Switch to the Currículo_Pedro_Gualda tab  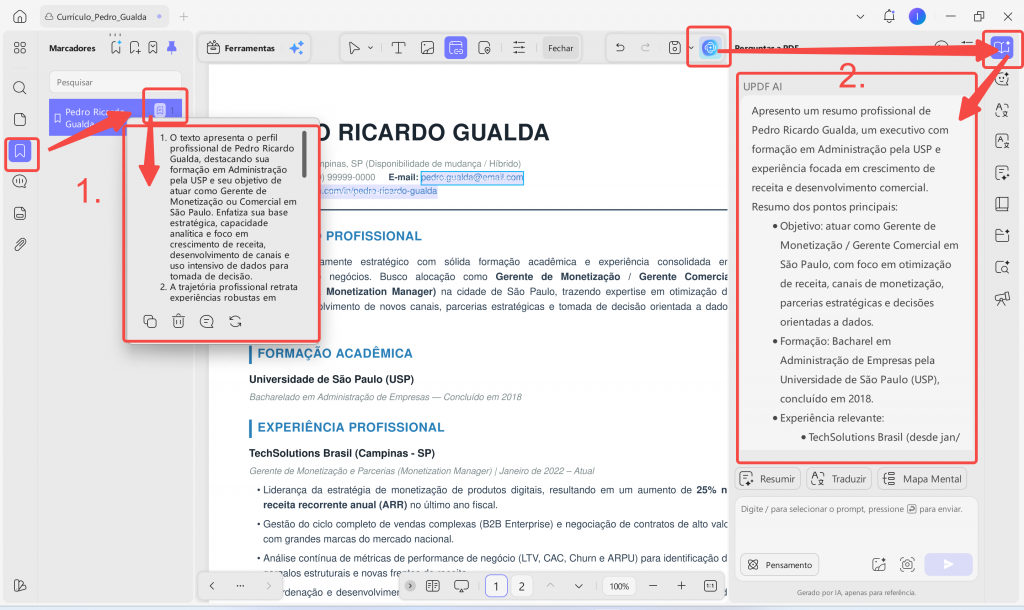(x=103, y=16)
